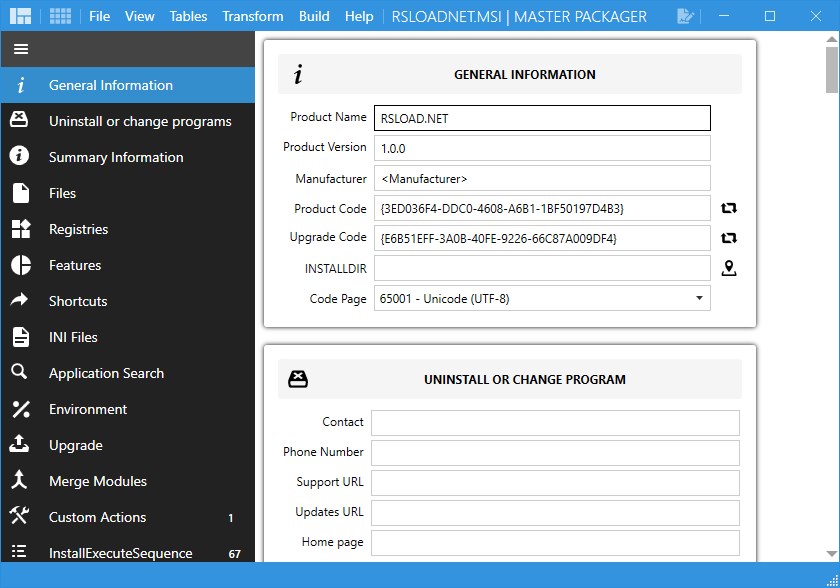
Task: Open the File menu
Action: pyautogui.click(x=100, y=17)
